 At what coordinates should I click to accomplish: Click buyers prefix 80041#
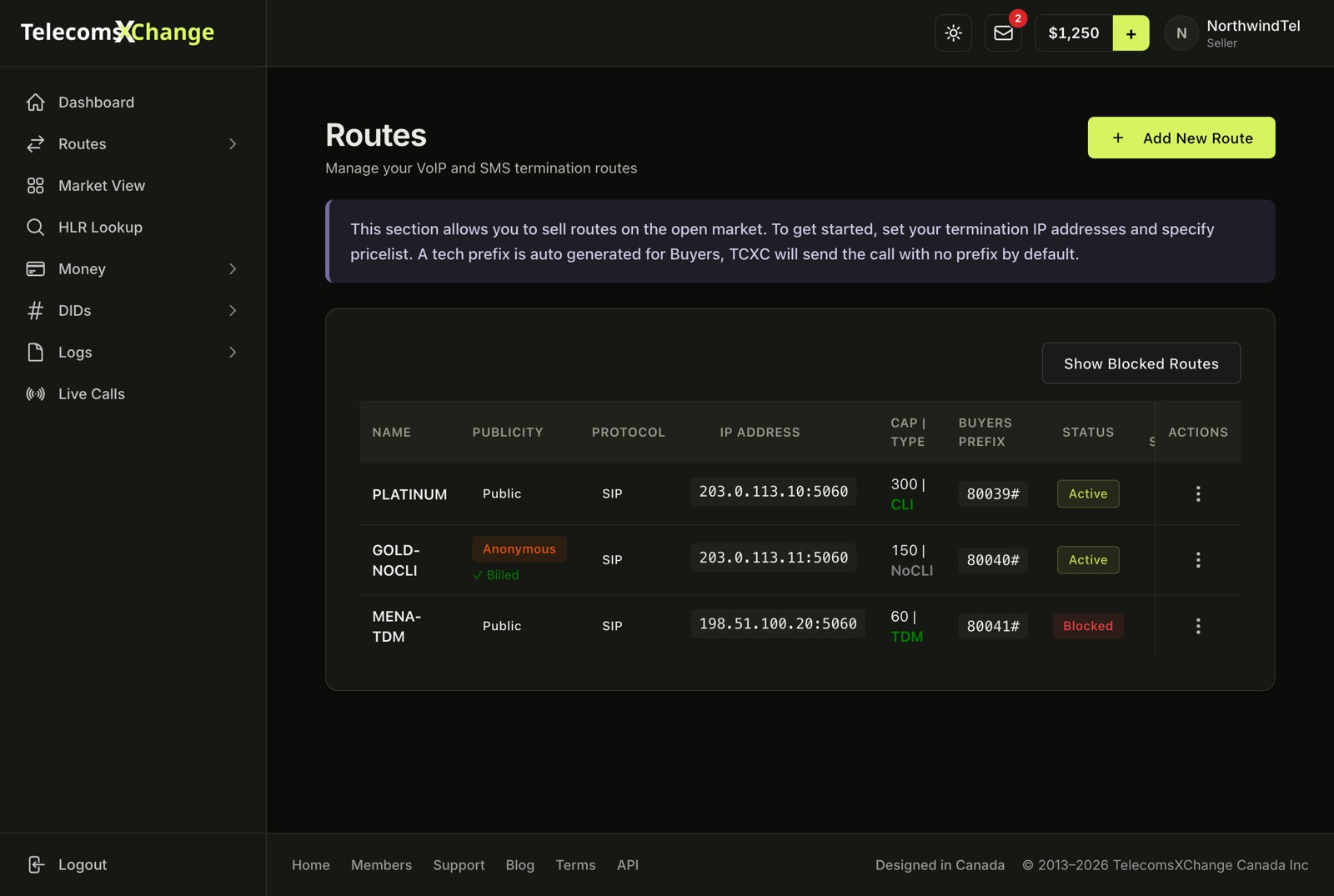click(993, 626)
